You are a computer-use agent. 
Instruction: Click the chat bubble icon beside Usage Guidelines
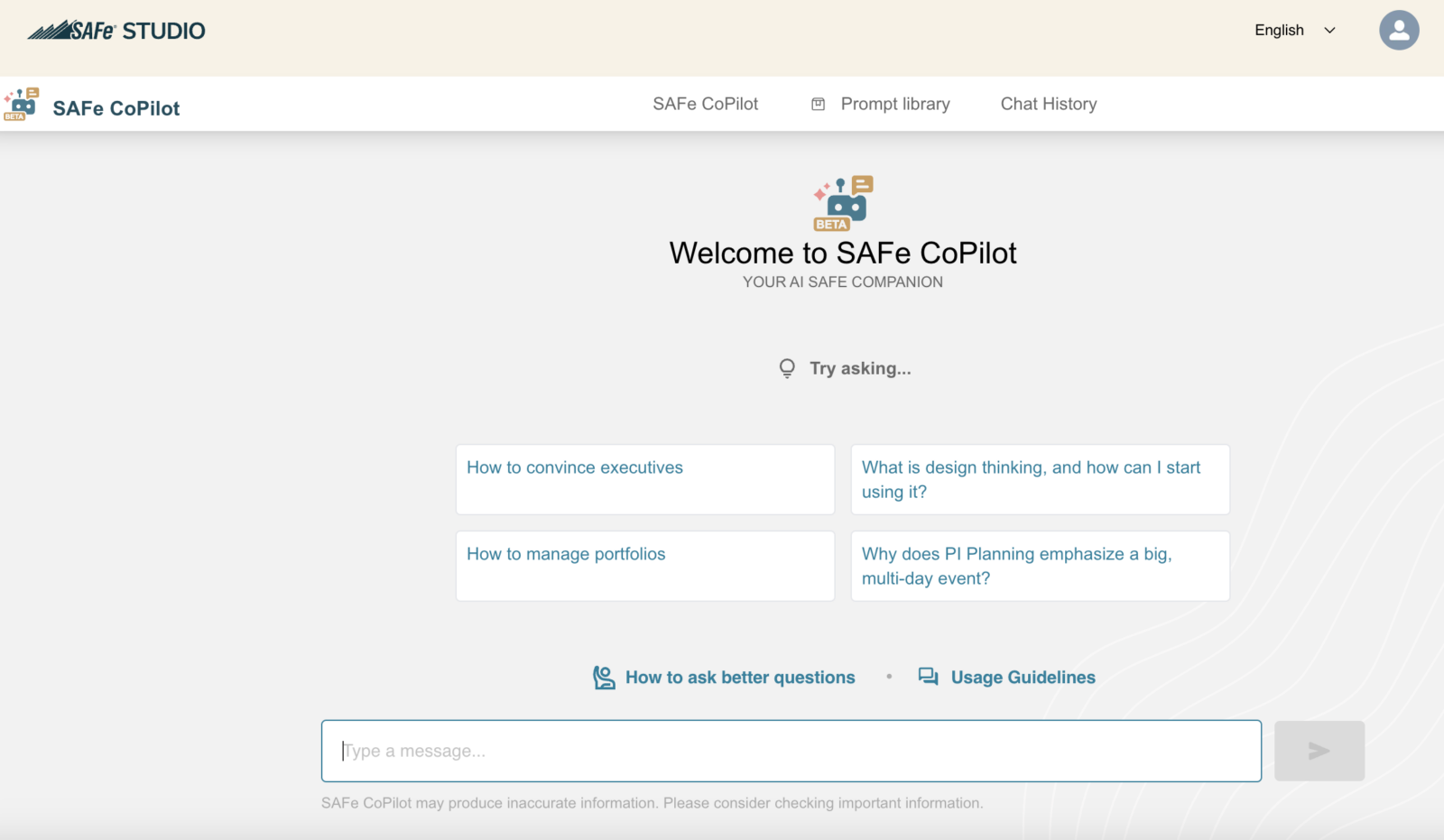point(928,677)
